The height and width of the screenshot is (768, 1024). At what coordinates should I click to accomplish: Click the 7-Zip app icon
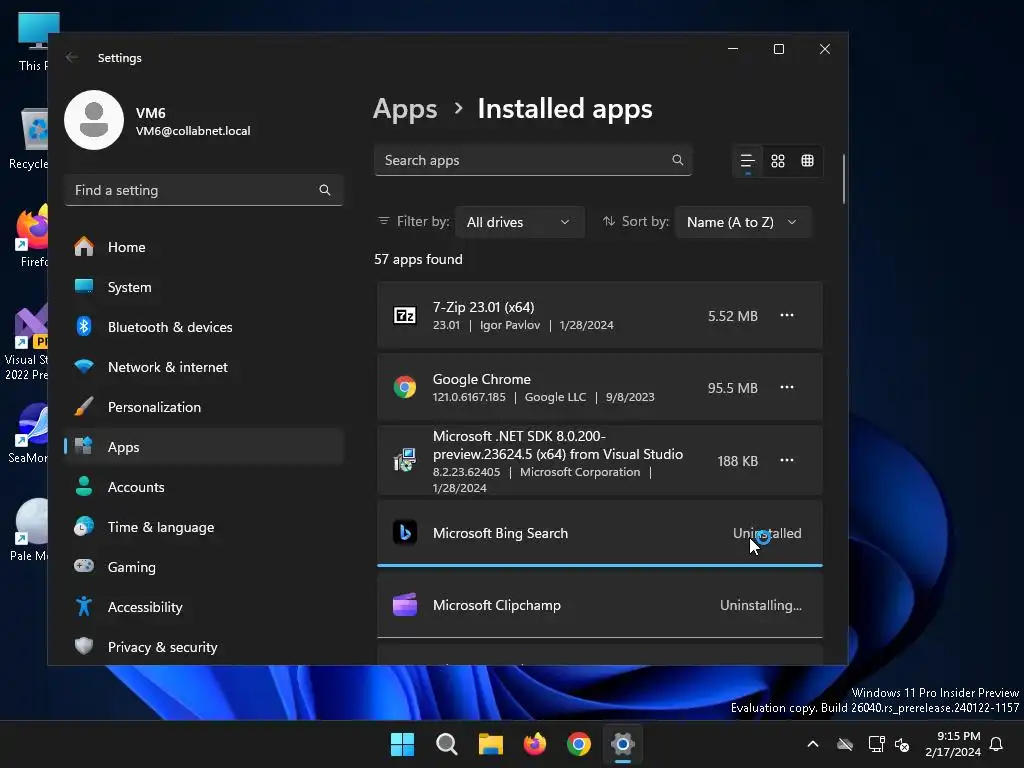[405, 315]
